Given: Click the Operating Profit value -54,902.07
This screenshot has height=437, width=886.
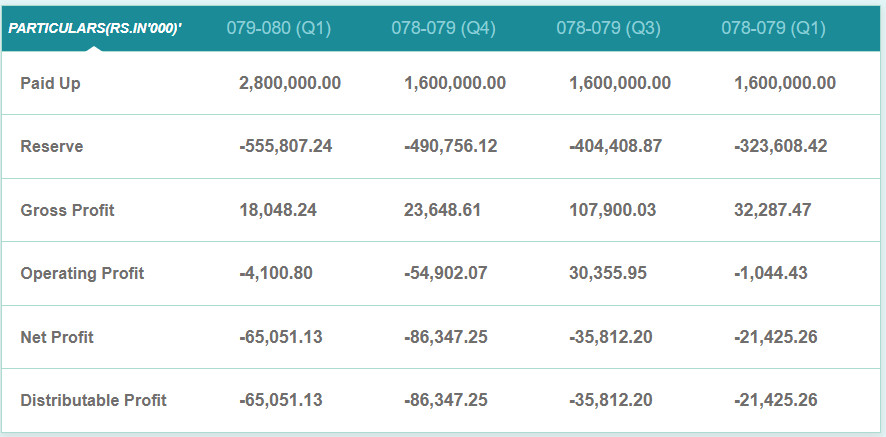Looking at the screenshot, I should click(446, 273).
